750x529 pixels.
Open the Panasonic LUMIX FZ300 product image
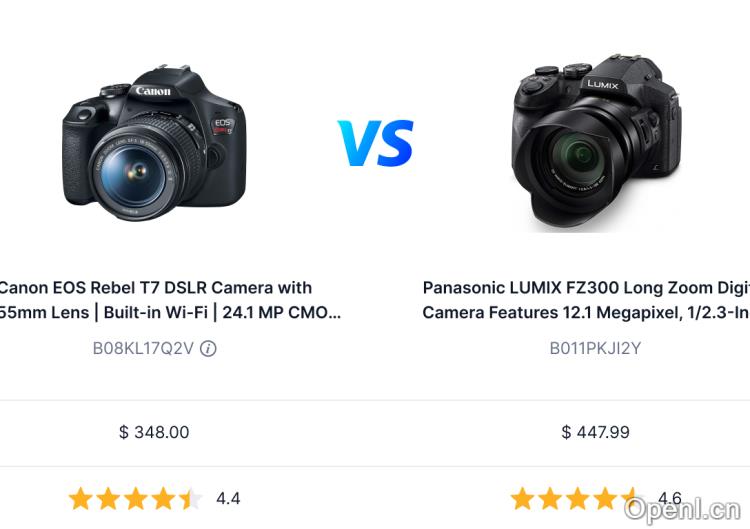[x=596, y=143]
